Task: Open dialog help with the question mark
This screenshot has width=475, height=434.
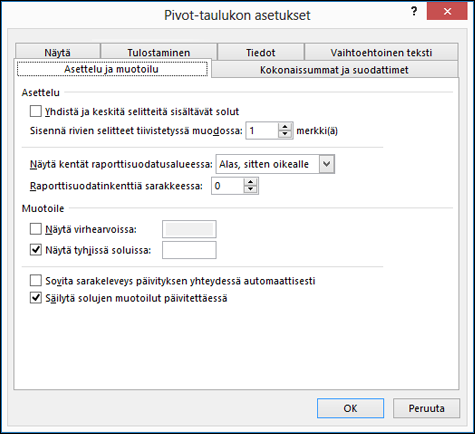Action: click(414, 12)
